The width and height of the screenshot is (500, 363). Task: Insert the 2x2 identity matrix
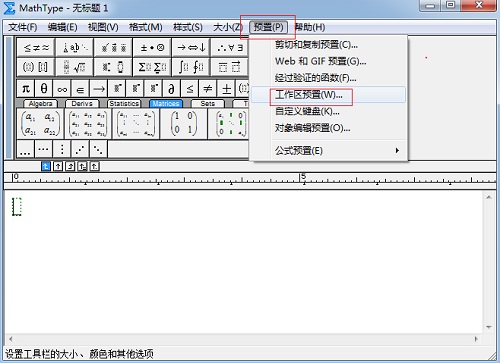pyautogui.click(x=184, y=124)
